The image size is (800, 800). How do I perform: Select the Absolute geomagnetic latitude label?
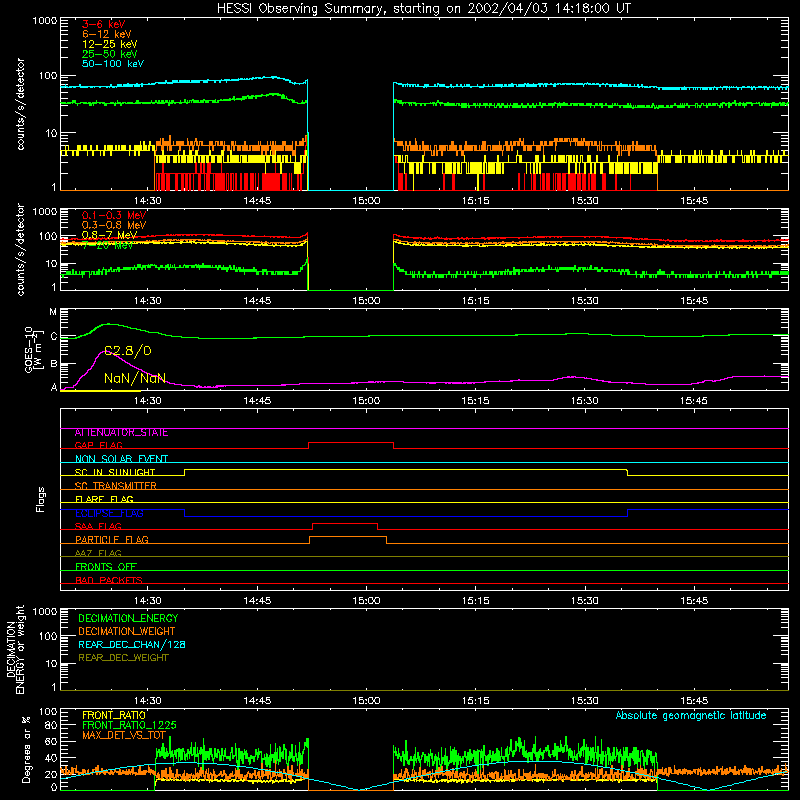[x=691, y=715]
